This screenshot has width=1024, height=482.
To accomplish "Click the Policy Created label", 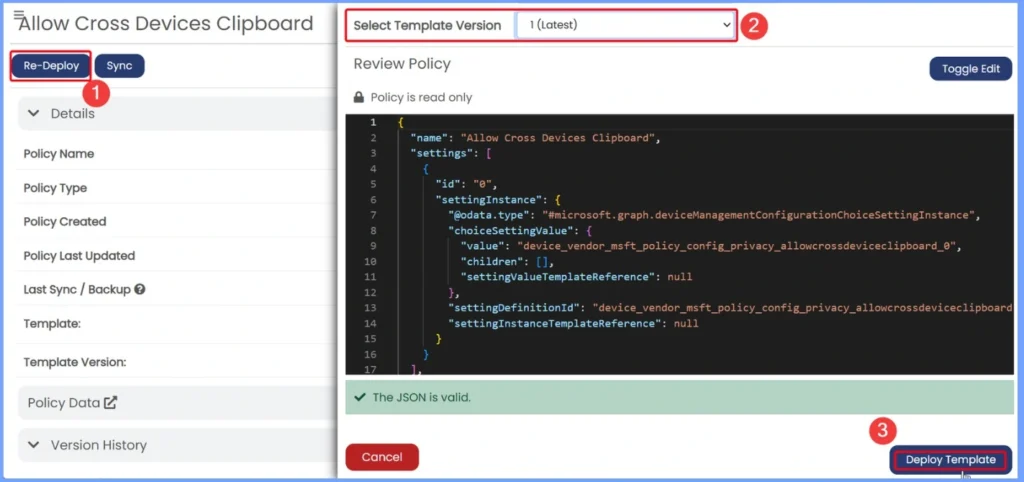I will tap(65, 222).
